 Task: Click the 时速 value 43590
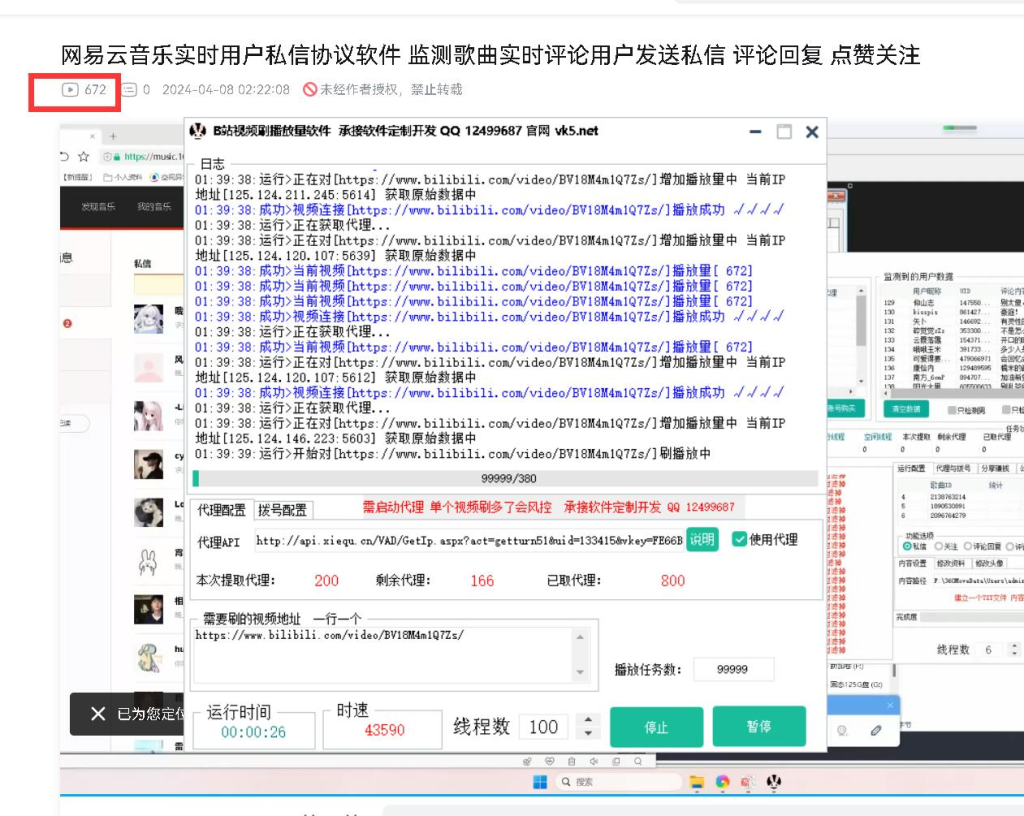click(x=384, y=730)
